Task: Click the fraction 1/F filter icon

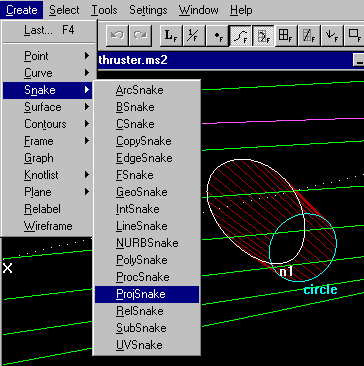Action: click(x=194, y=35)
